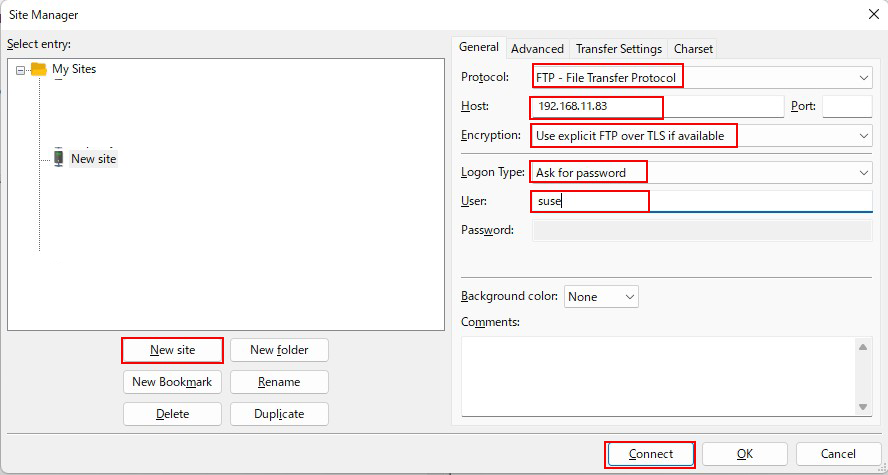Click the Duplicate button
This screenshot has width=888, height=475.
[279, 414]
